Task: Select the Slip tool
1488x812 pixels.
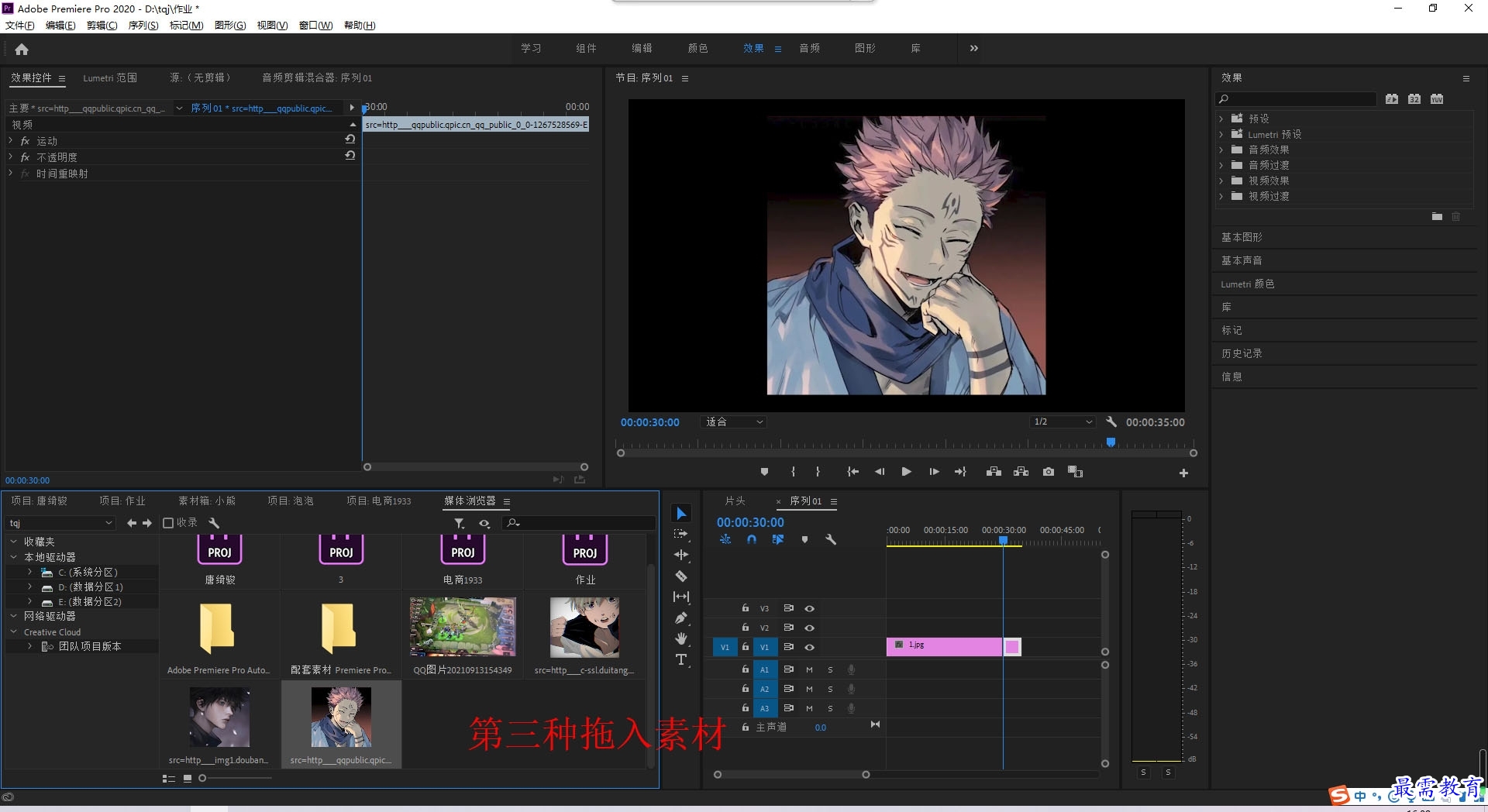Action: [x=681, y=597]
